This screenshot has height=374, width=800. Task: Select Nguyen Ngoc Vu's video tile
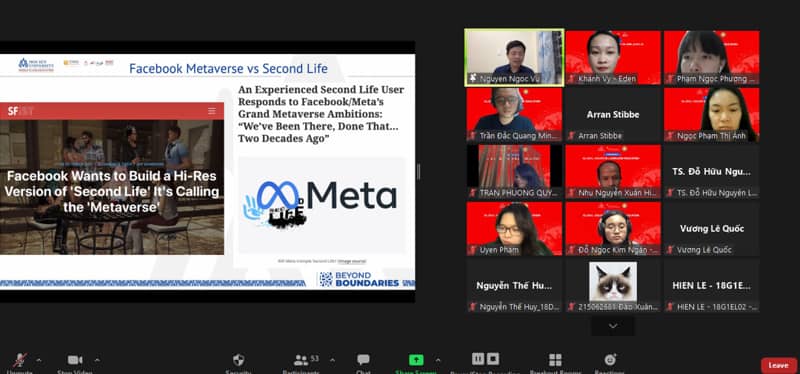514,57
